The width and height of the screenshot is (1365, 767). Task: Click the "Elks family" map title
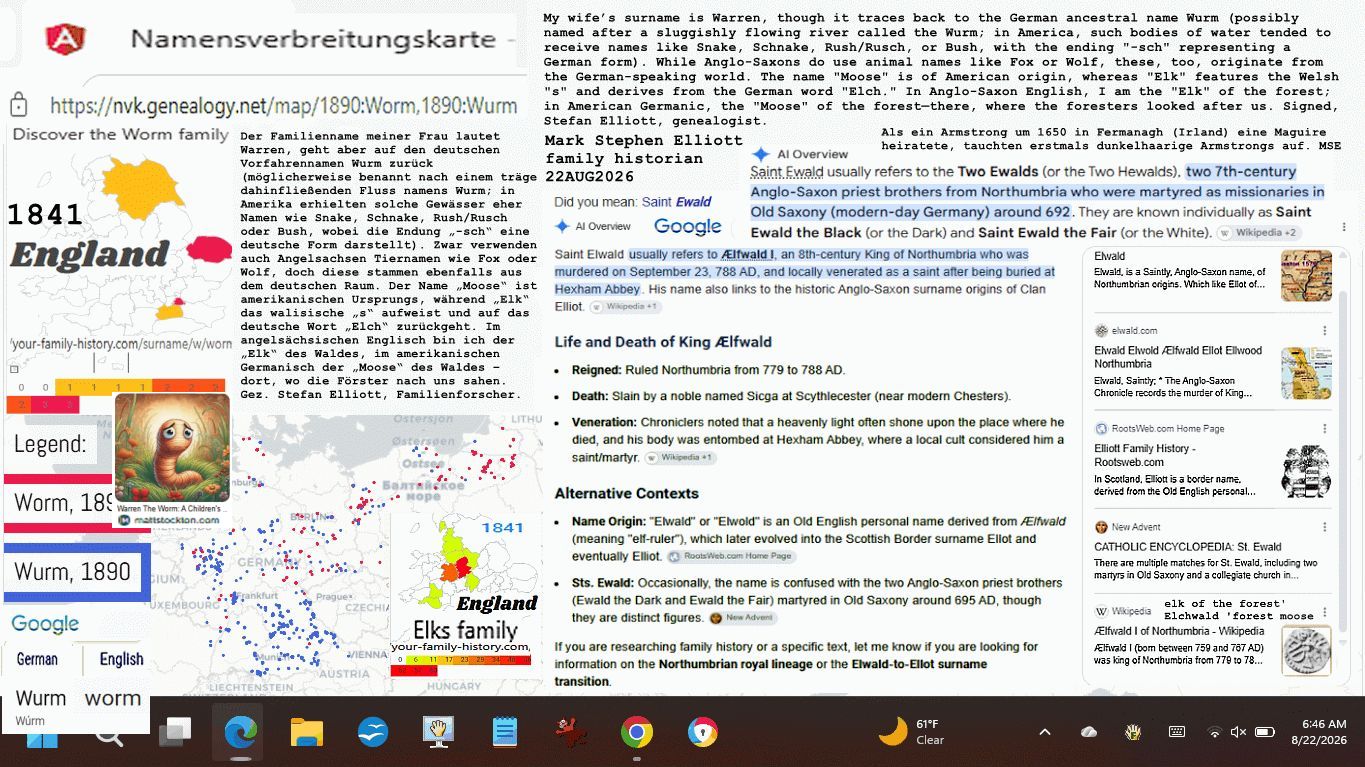(x=465, y=630)
